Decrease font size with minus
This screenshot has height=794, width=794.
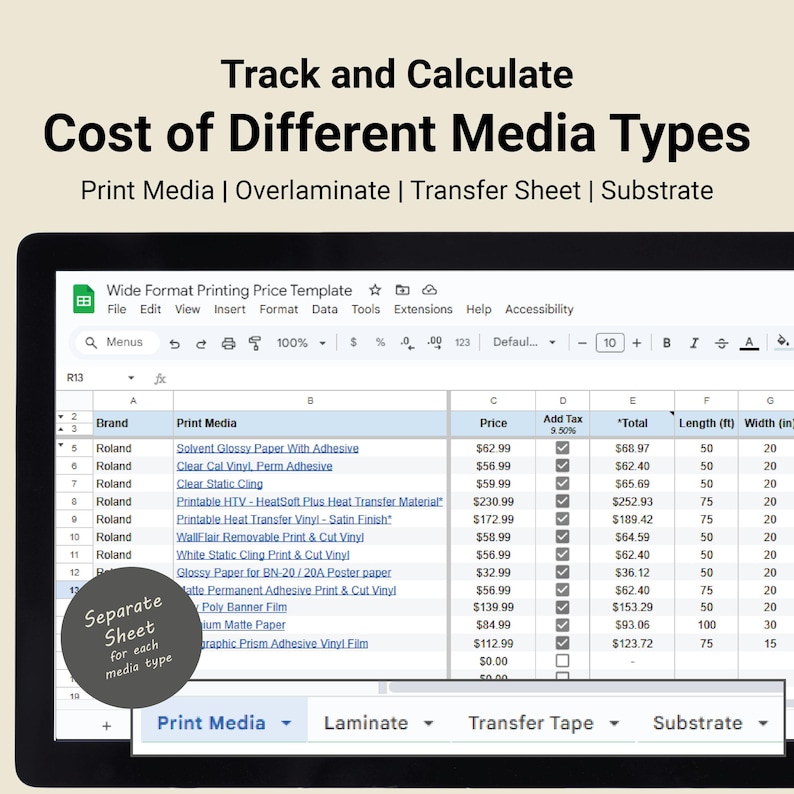click(582, 343)
